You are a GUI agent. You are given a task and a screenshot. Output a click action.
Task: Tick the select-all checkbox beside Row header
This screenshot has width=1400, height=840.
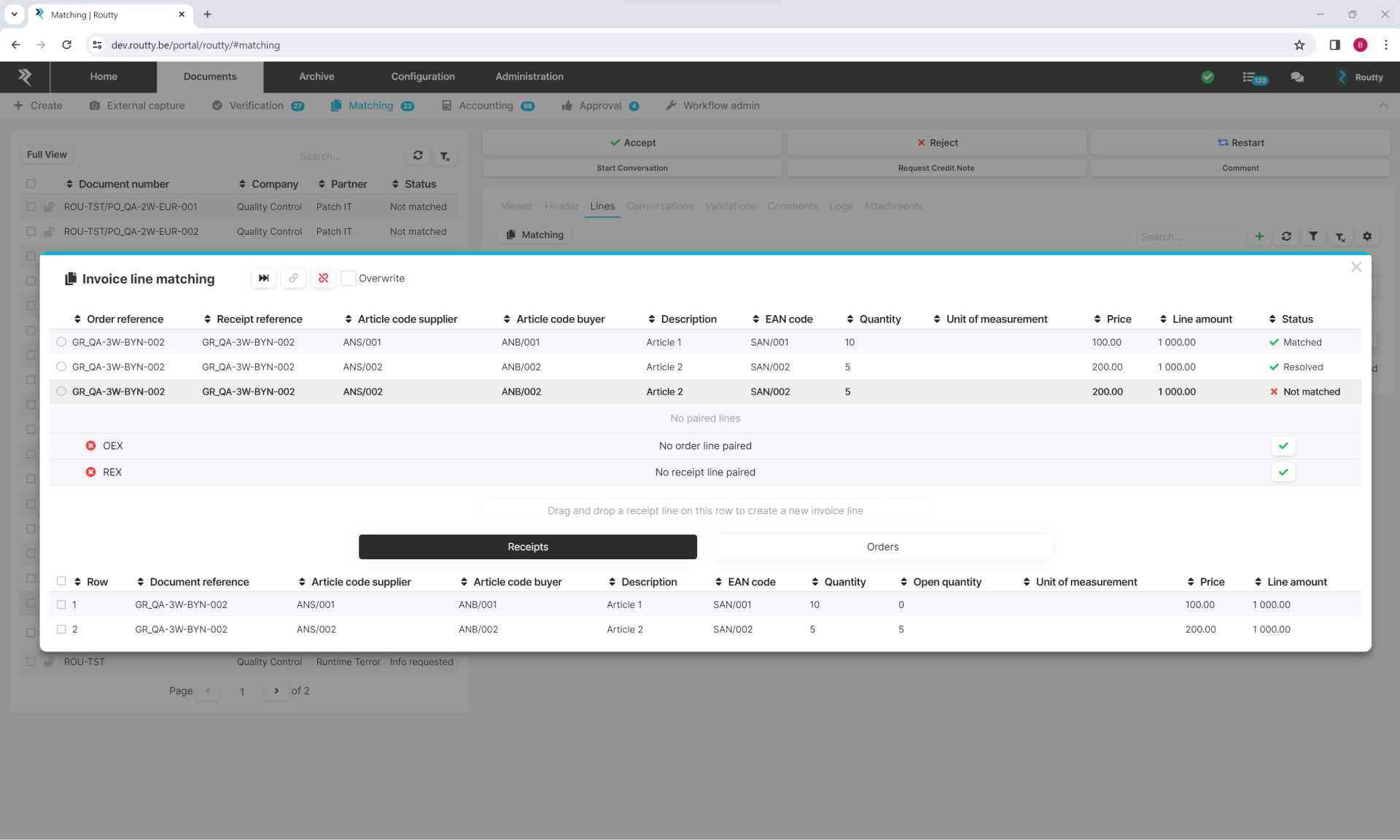61,581
